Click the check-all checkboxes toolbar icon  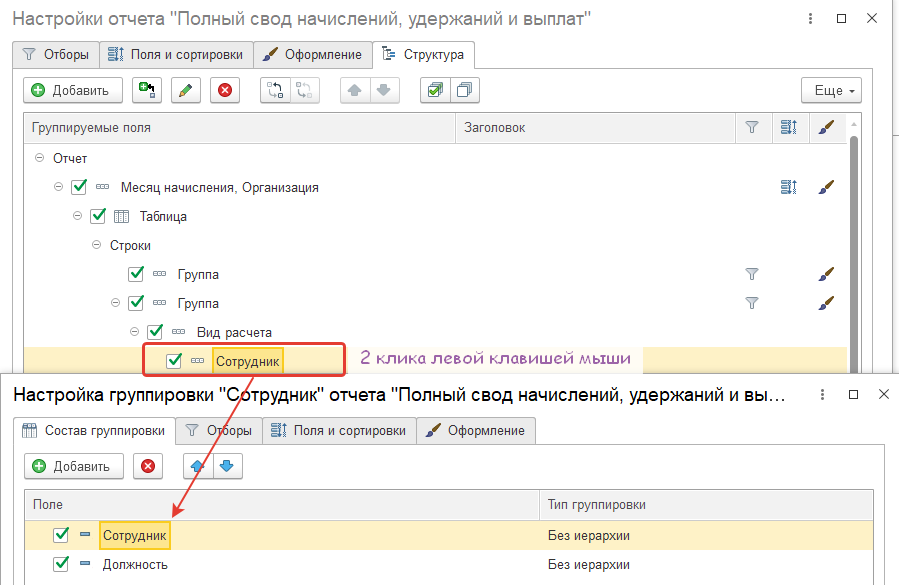point(434,90)
